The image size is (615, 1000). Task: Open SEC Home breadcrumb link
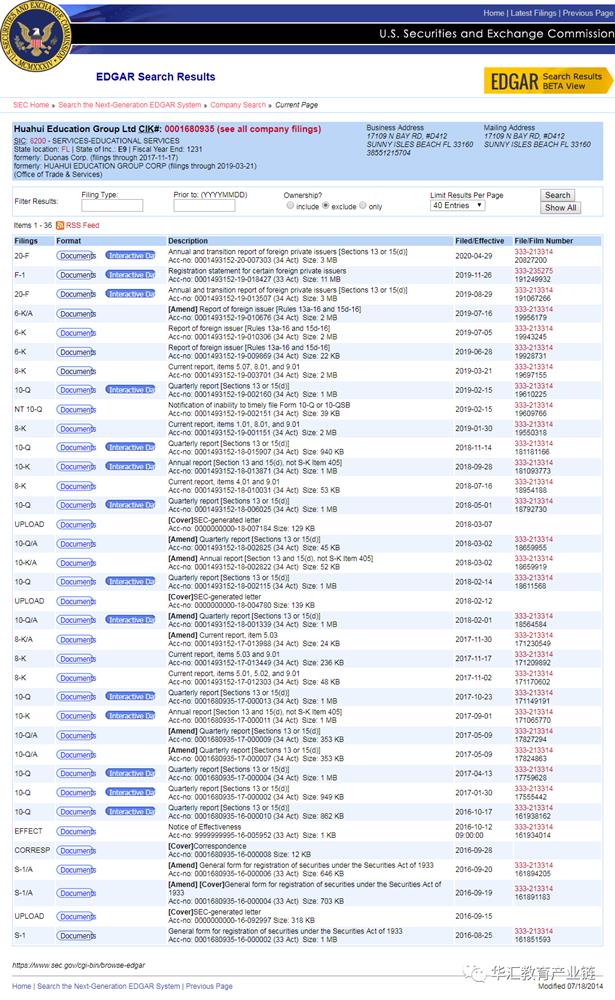[x=31, y=105]
